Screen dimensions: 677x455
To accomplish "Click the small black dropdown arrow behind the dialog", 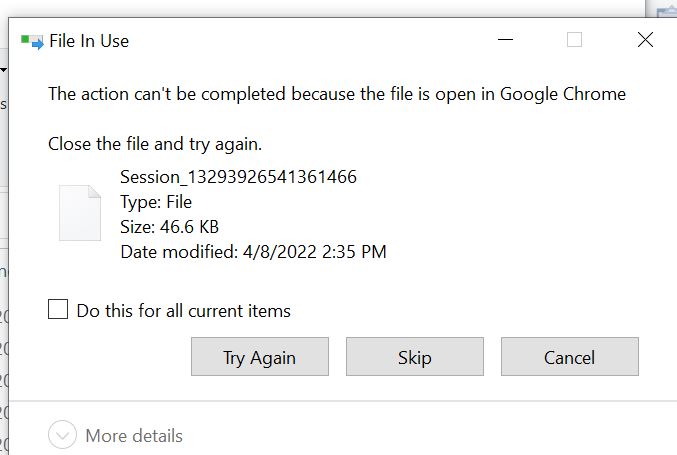I will (3, 69).
